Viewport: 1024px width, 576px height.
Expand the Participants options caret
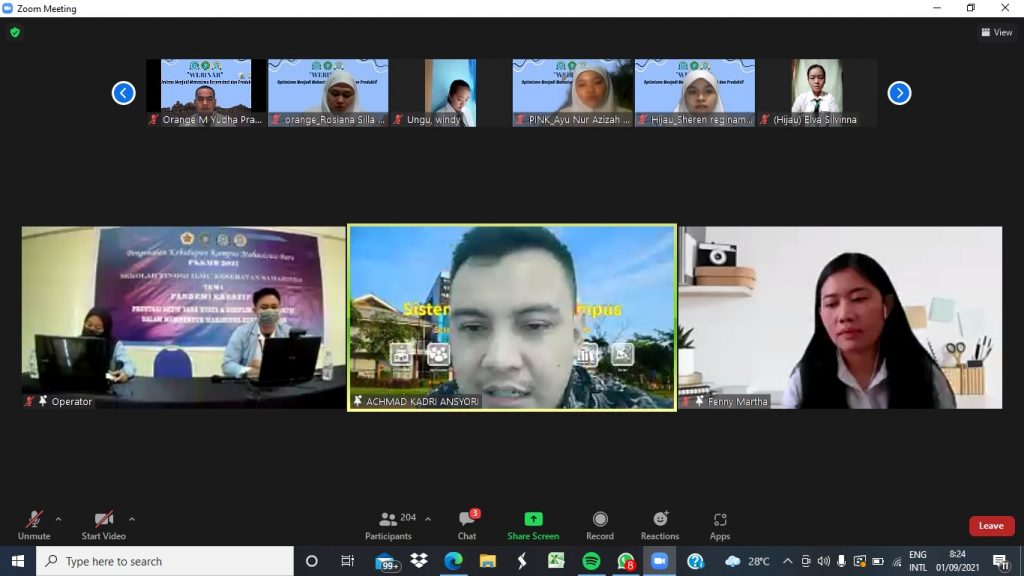428,519
